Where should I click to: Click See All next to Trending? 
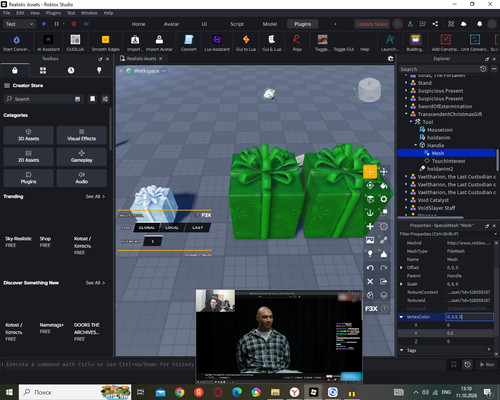[95, 196]
